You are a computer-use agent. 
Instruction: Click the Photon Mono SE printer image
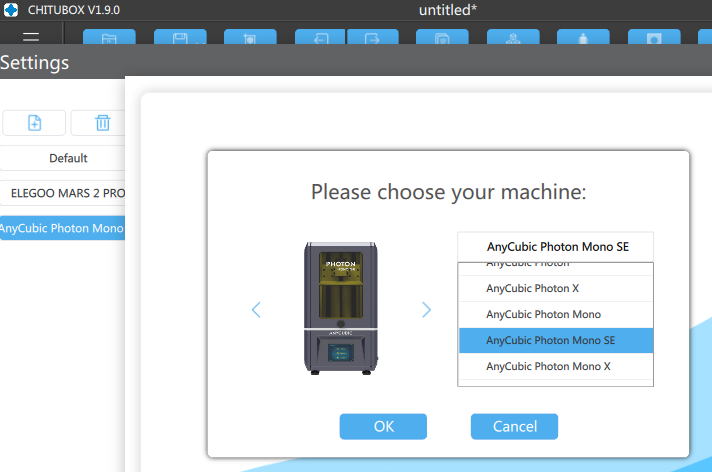point(341,308)
